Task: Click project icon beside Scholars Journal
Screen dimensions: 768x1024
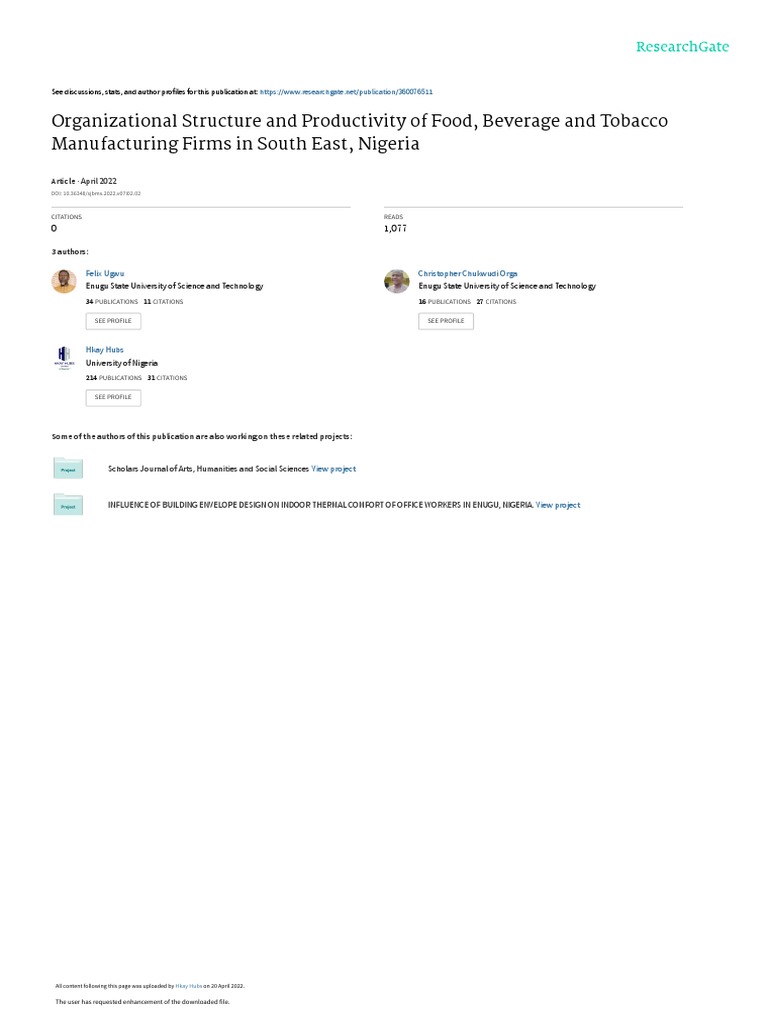Action: [x=68, y=468]
